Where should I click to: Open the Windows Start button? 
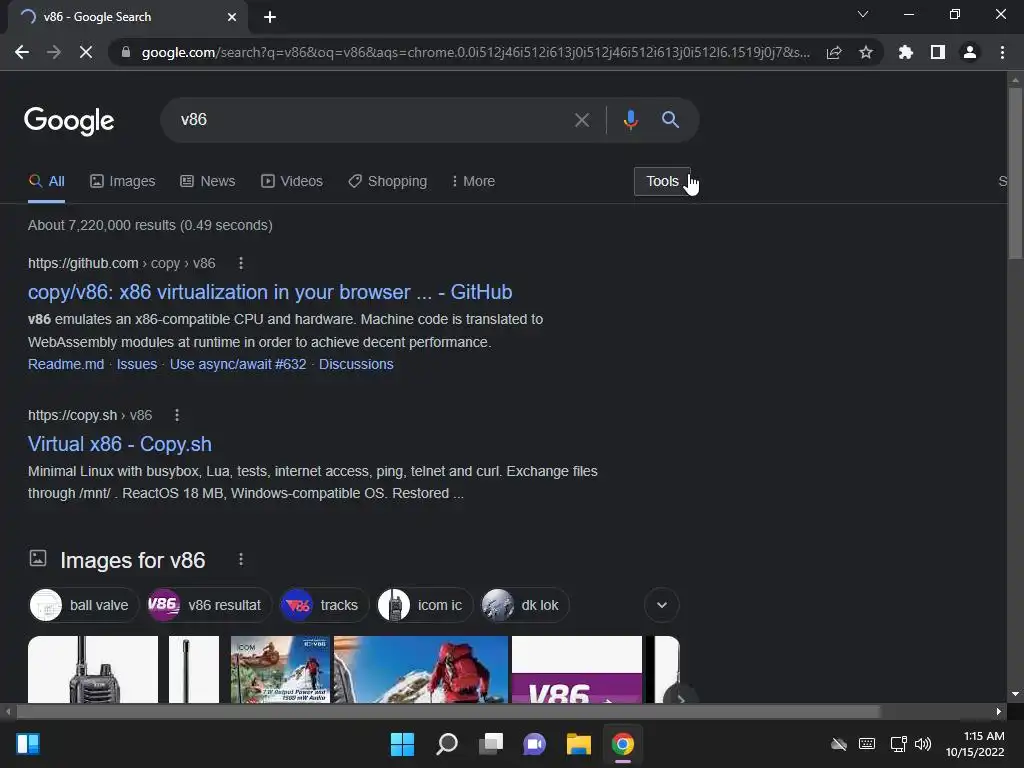point(402,744)
